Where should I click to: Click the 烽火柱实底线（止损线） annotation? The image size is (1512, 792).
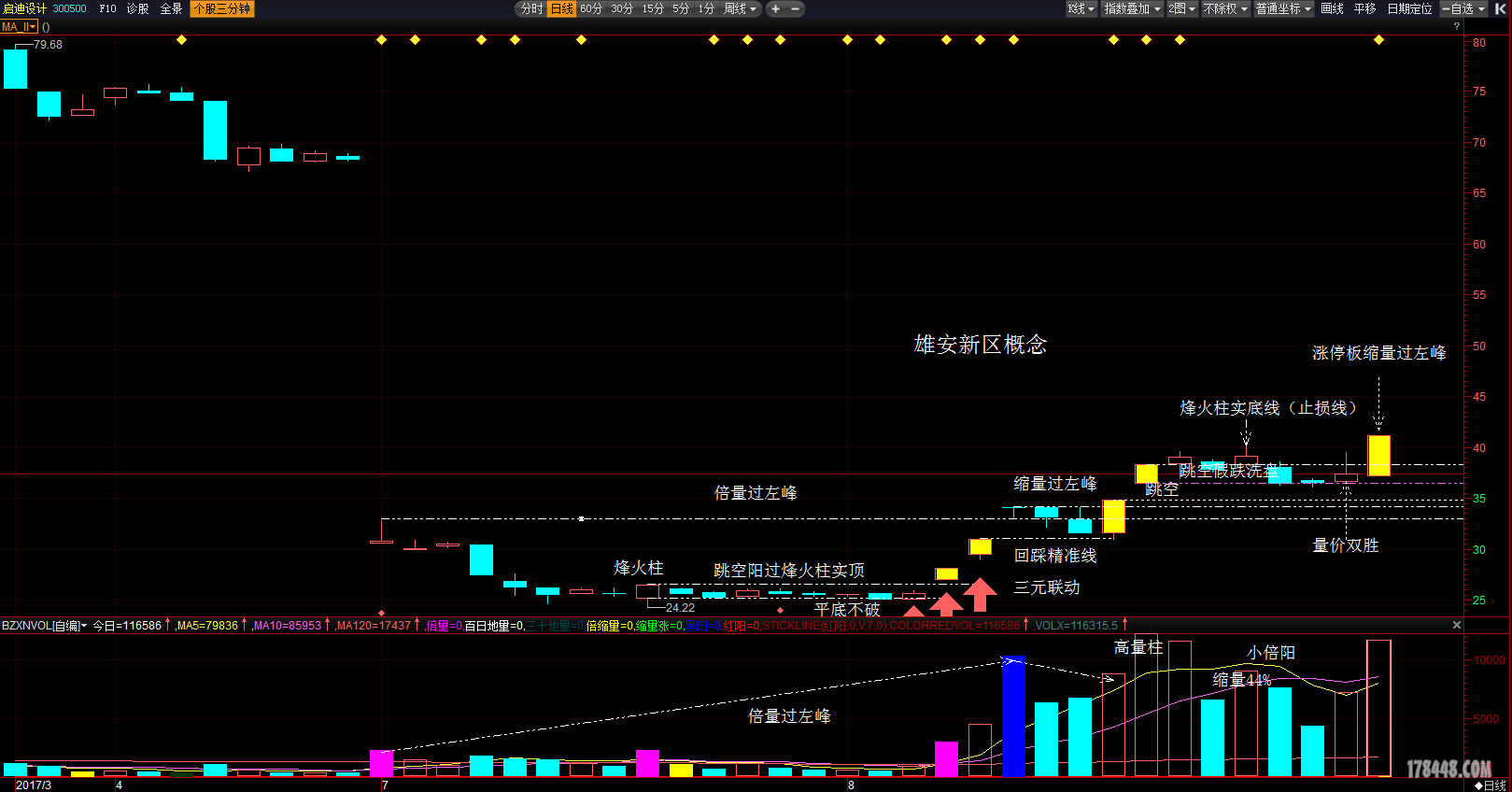[1268, 408]
